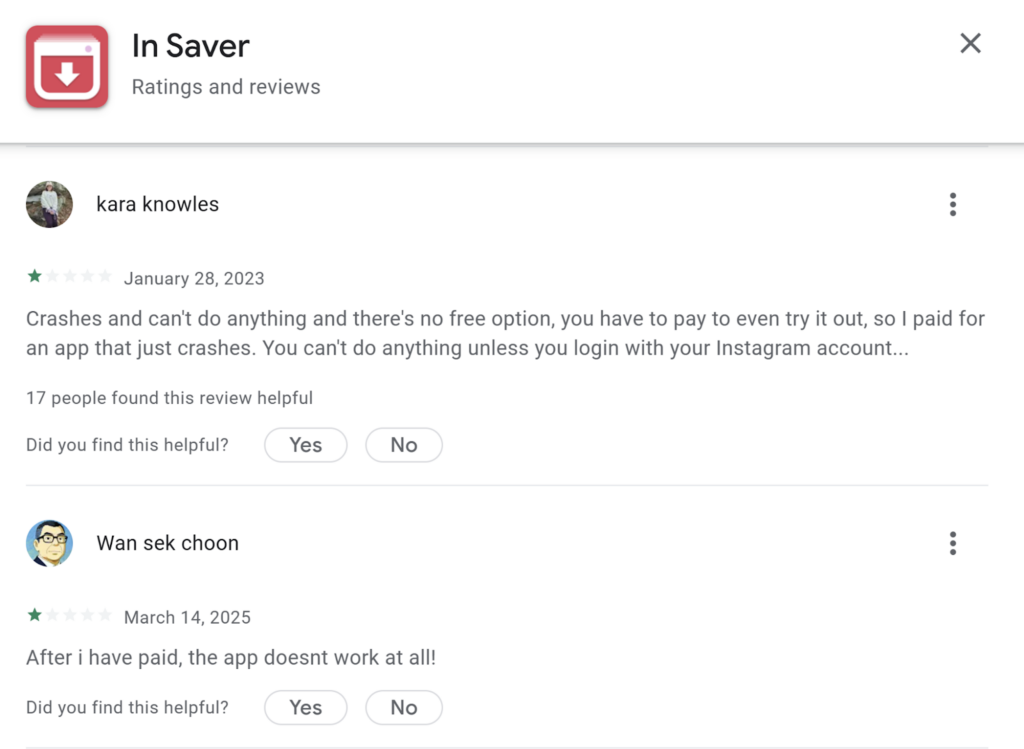
Task: Click the In Saver title text
Action: 190,46
